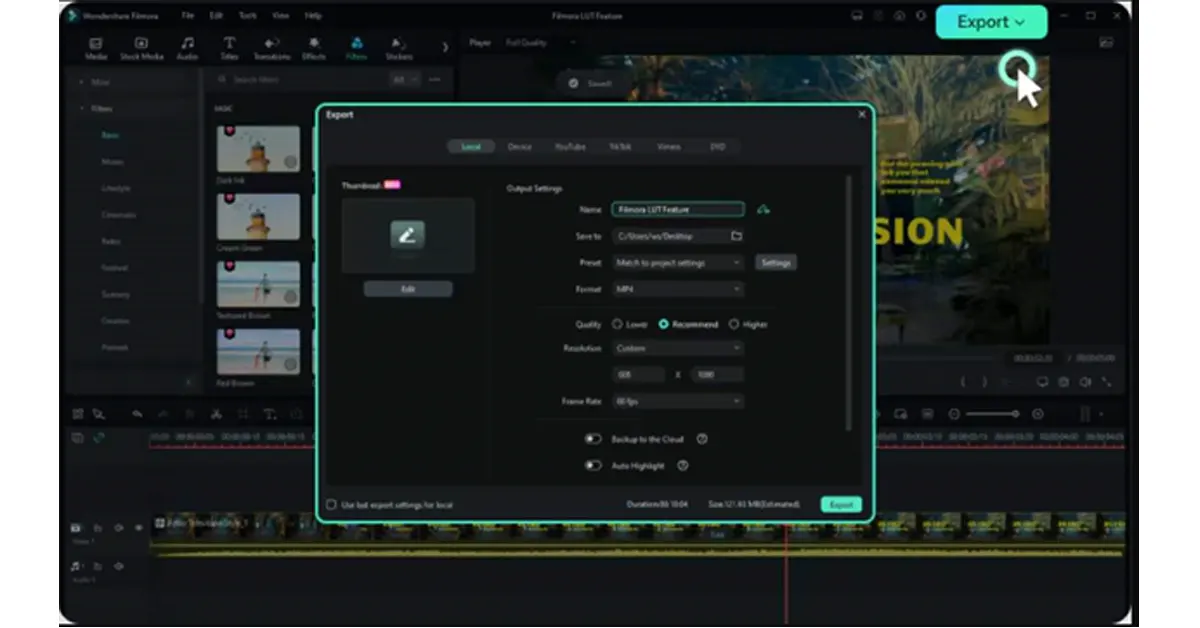The width and height of the screenshot is (1200, 628).
Task: Click help icon next to Auto Highlight
Action: (683, 465)
